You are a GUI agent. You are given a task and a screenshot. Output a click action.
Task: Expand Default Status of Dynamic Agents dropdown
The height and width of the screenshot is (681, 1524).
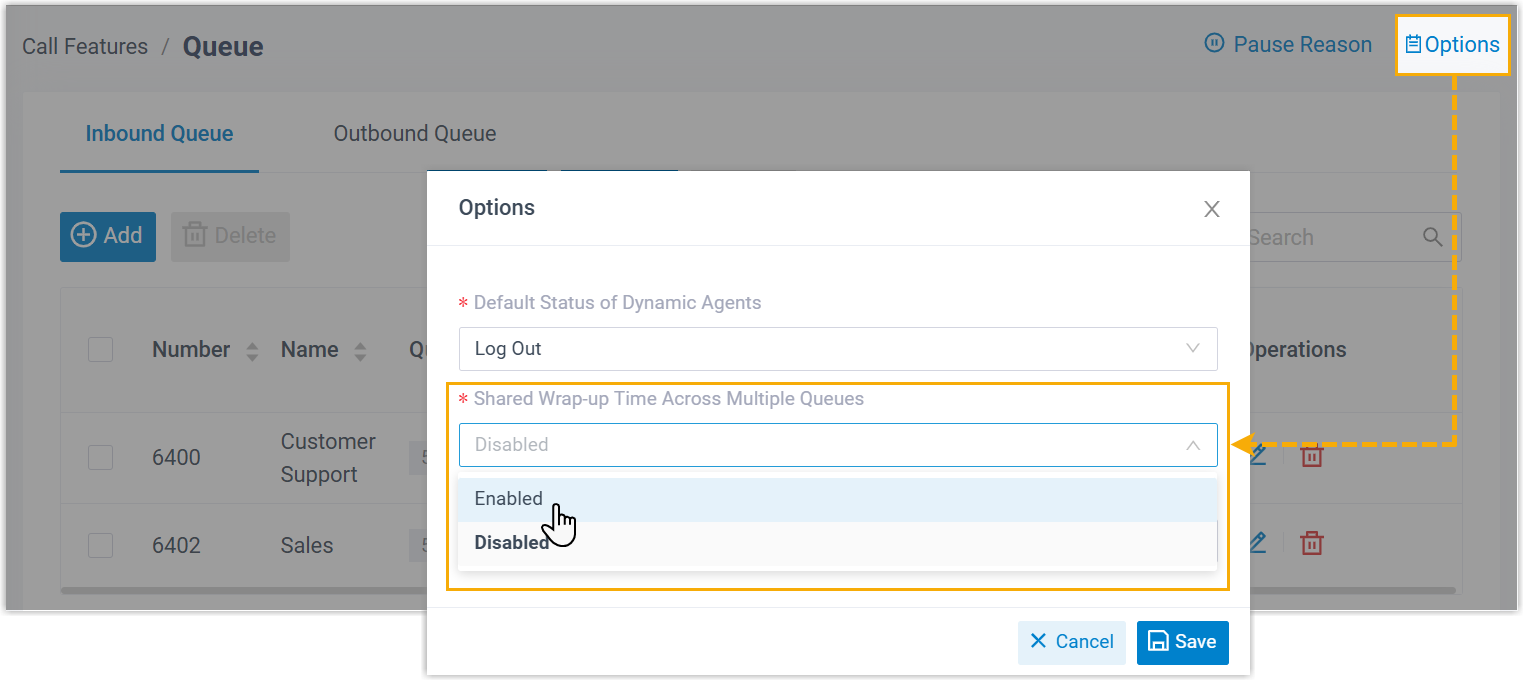point(837,349)
